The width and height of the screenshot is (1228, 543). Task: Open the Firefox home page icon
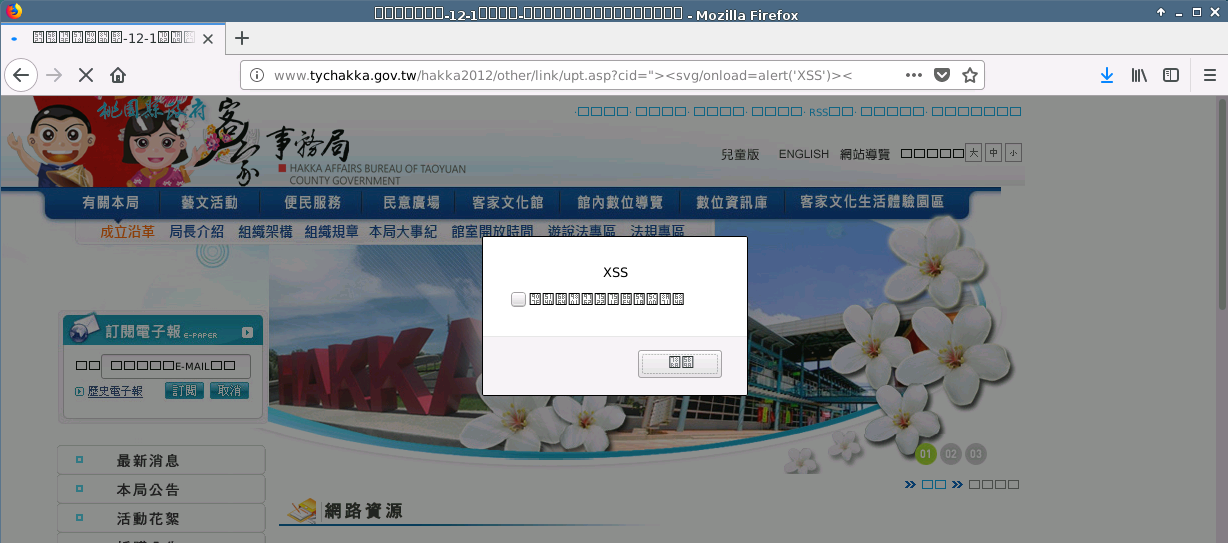pos(118,75)
